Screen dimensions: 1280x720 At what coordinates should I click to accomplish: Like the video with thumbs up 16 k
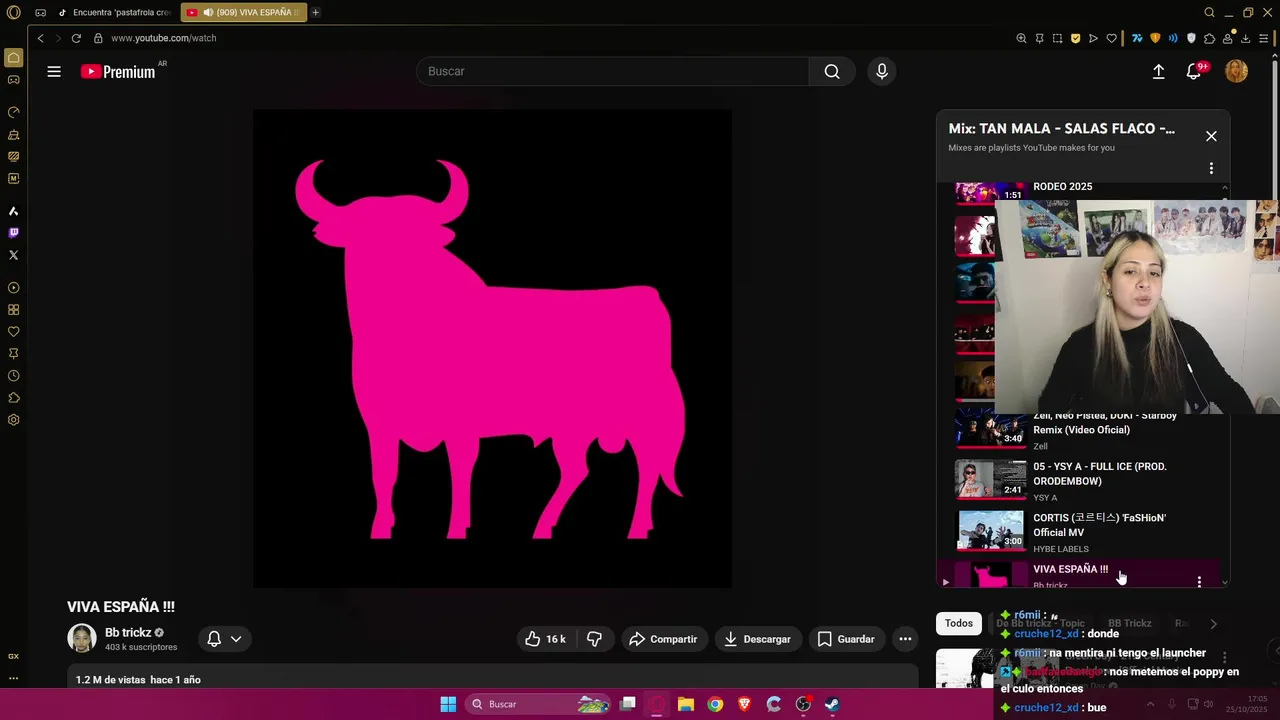[546, 639]
